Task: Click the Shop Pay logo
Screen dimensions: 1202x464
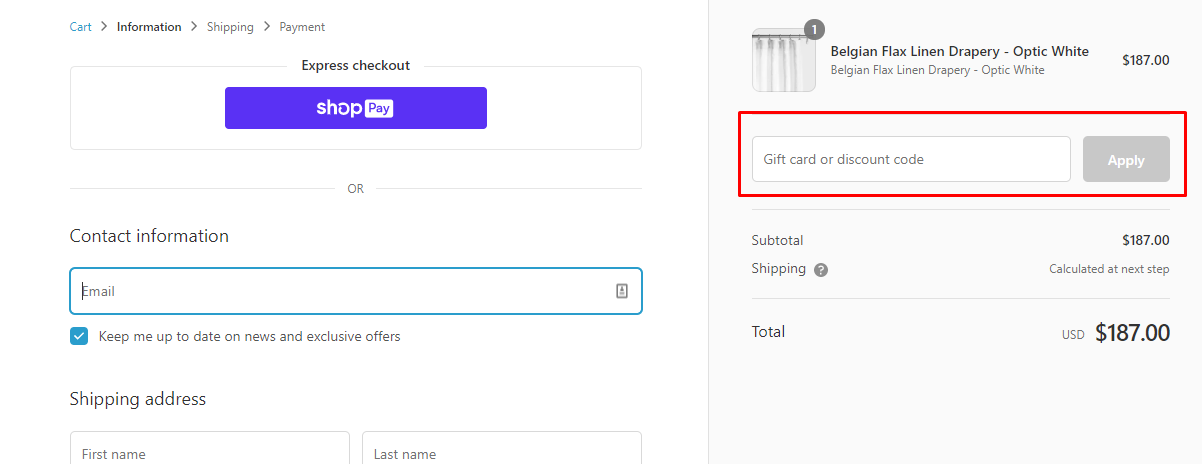Action: tap(355, 108)
